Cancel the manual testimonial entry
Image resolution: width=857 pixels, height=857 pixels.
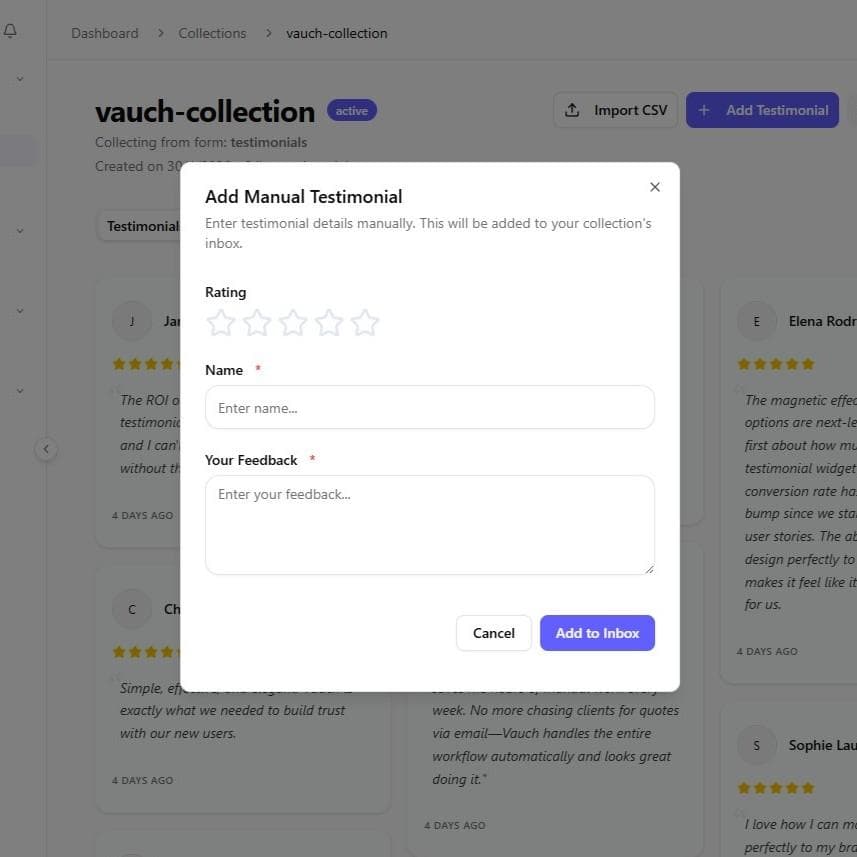click(x=493, y=632)
